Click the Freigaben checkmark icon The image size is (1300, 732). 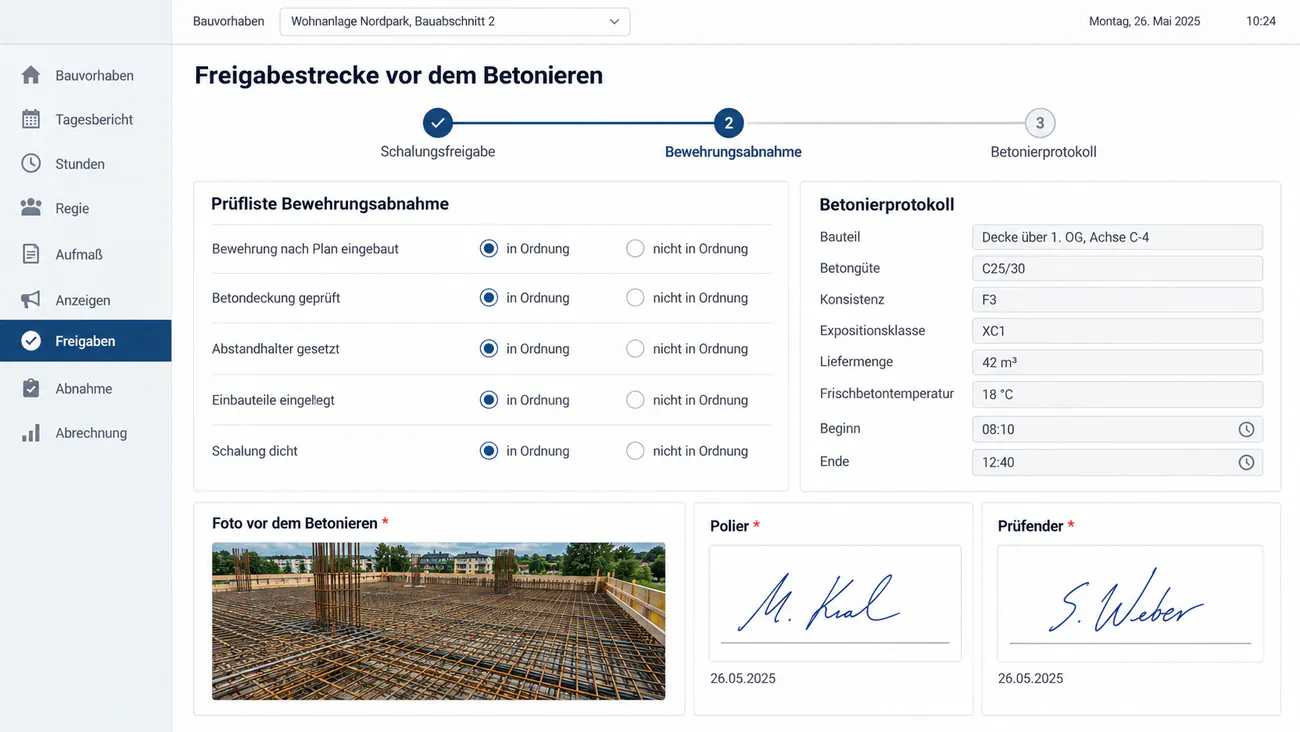coord(31,341)
